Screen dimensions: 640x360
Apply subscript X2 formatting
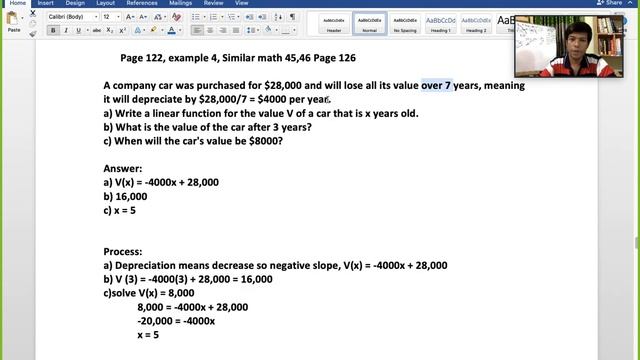[109, 30]
